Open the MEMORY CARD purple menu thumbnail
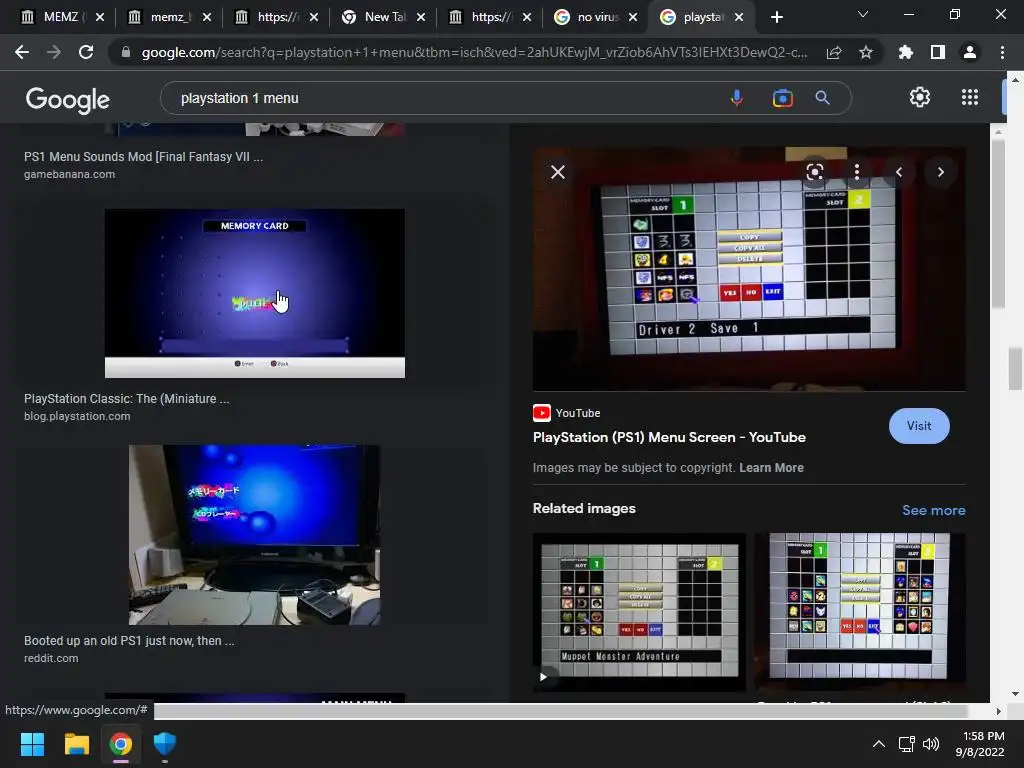The image size is (1024, 768). 255,293
